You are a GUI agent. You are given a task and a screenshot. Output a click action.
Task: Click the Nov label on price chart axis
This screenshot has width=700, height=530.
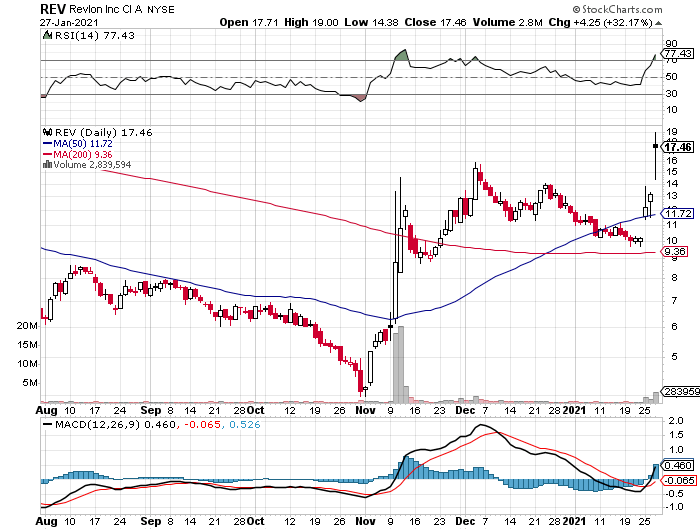366,410
